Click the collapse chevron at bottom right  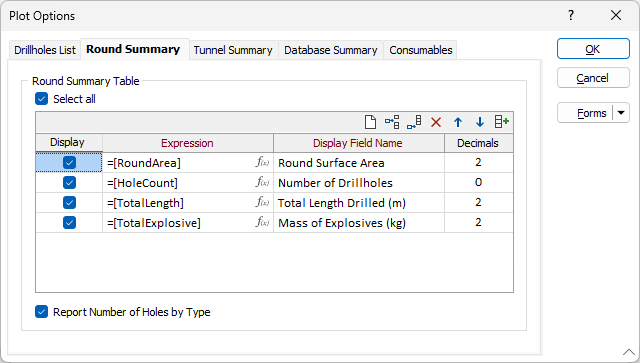(x=629, y=352)
